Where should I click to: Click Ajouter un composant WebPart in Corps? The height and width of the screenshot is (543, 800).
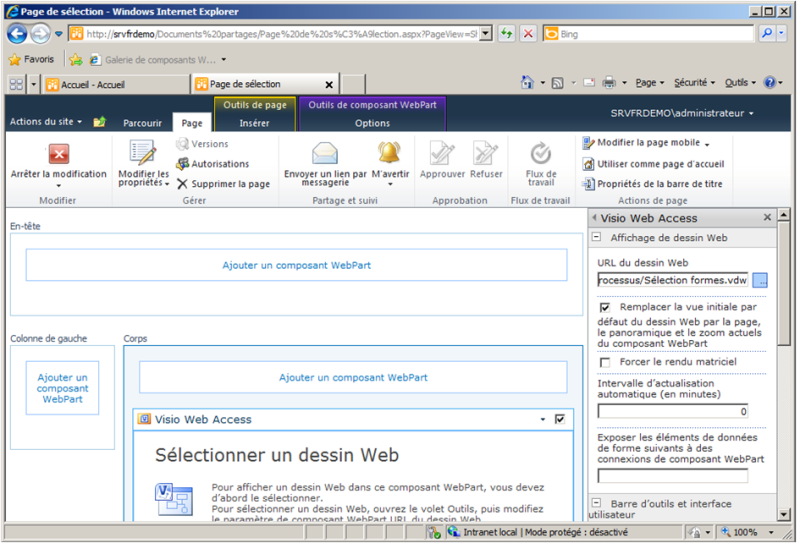point(353,377)
